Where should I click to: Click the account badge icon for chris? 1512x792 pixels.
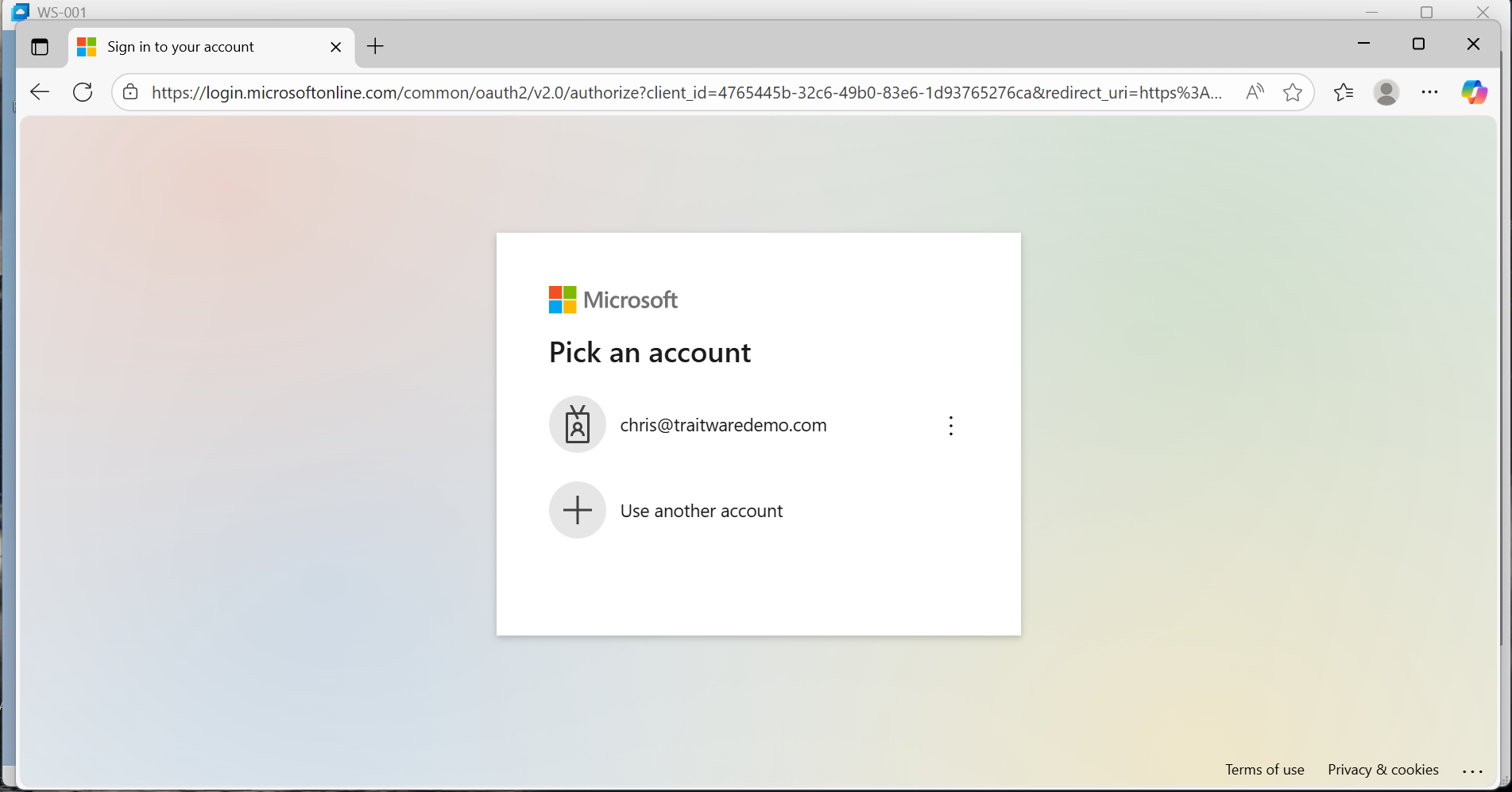tap(578, 424)
